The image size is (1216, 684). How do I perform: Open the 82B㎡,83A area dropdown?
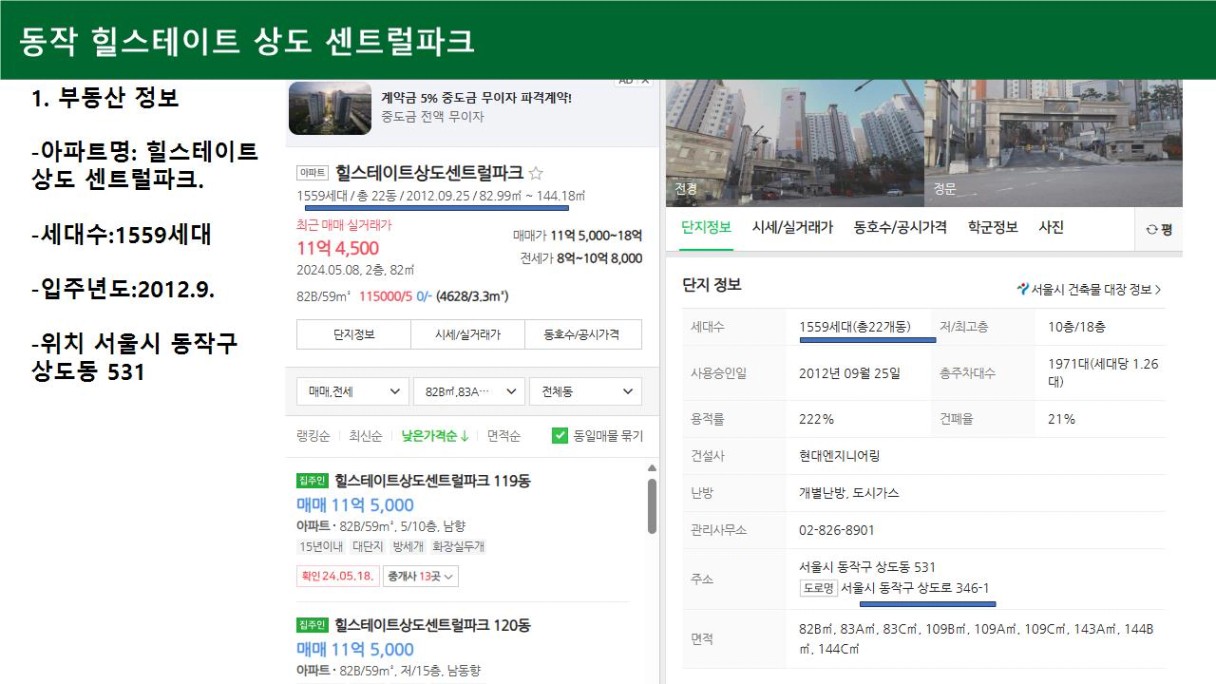pyautogui.click(x=469, y=392)
